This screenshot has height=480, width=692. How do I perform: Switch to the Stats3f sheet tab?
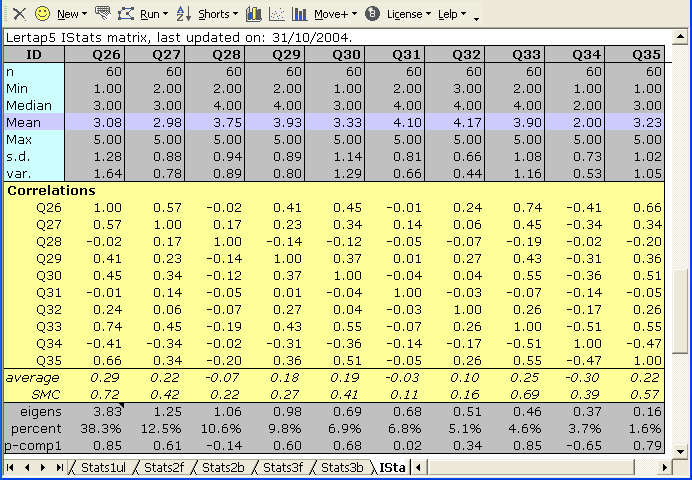pyautogui.click(x=283, y=468)
